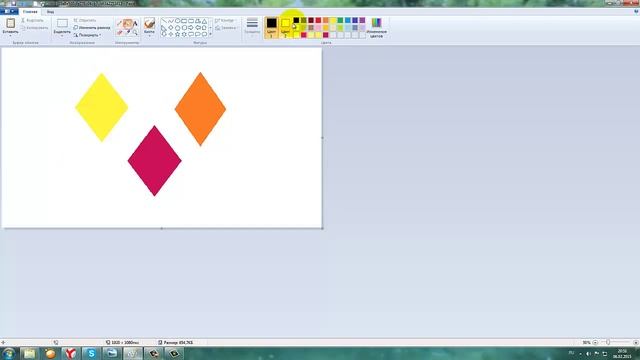640x360 pixels.
Task: Select the Oval shape
Action: click(x=178, y=20)
